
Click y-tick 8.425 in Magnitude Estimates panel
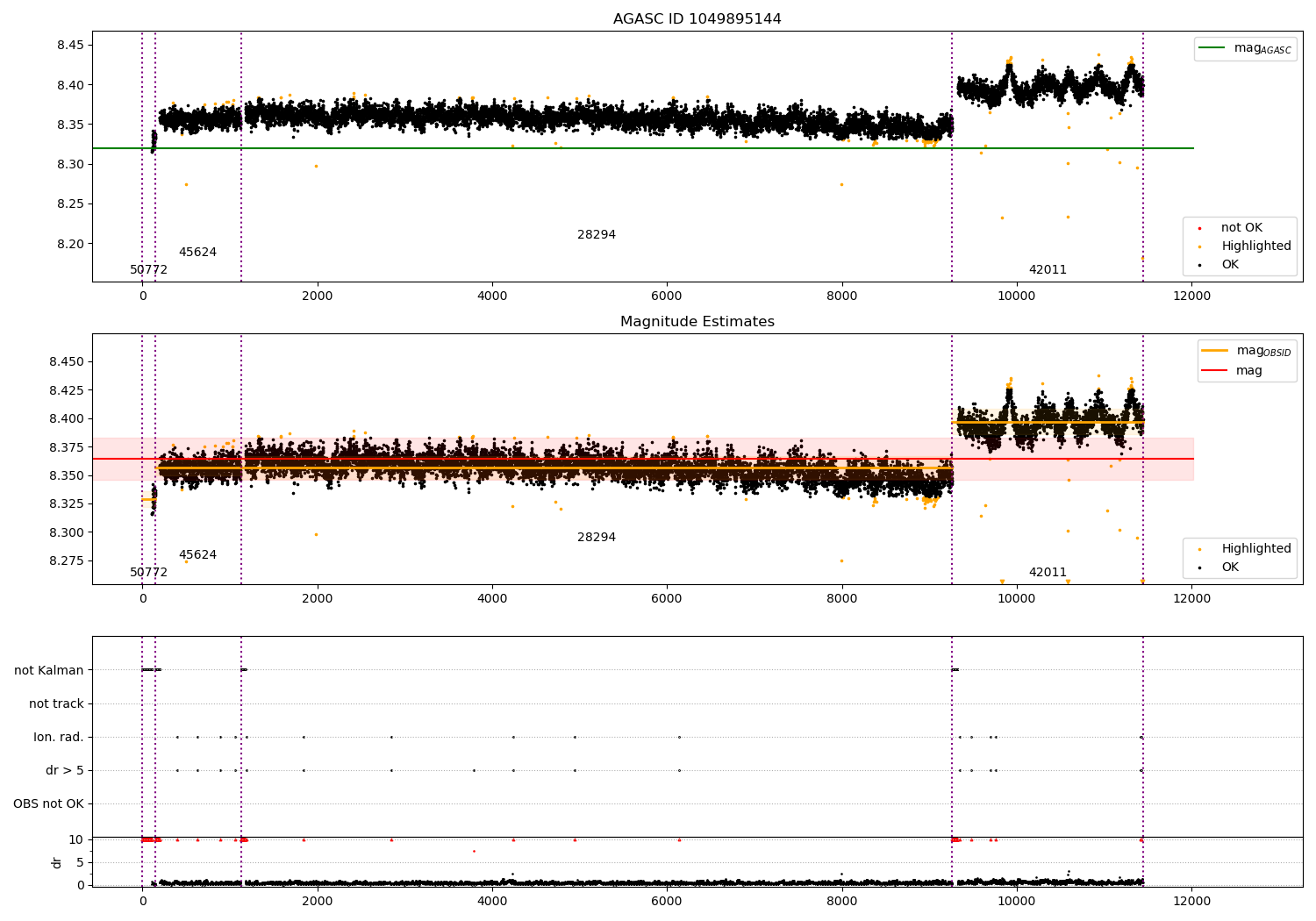tap(67, 390)
